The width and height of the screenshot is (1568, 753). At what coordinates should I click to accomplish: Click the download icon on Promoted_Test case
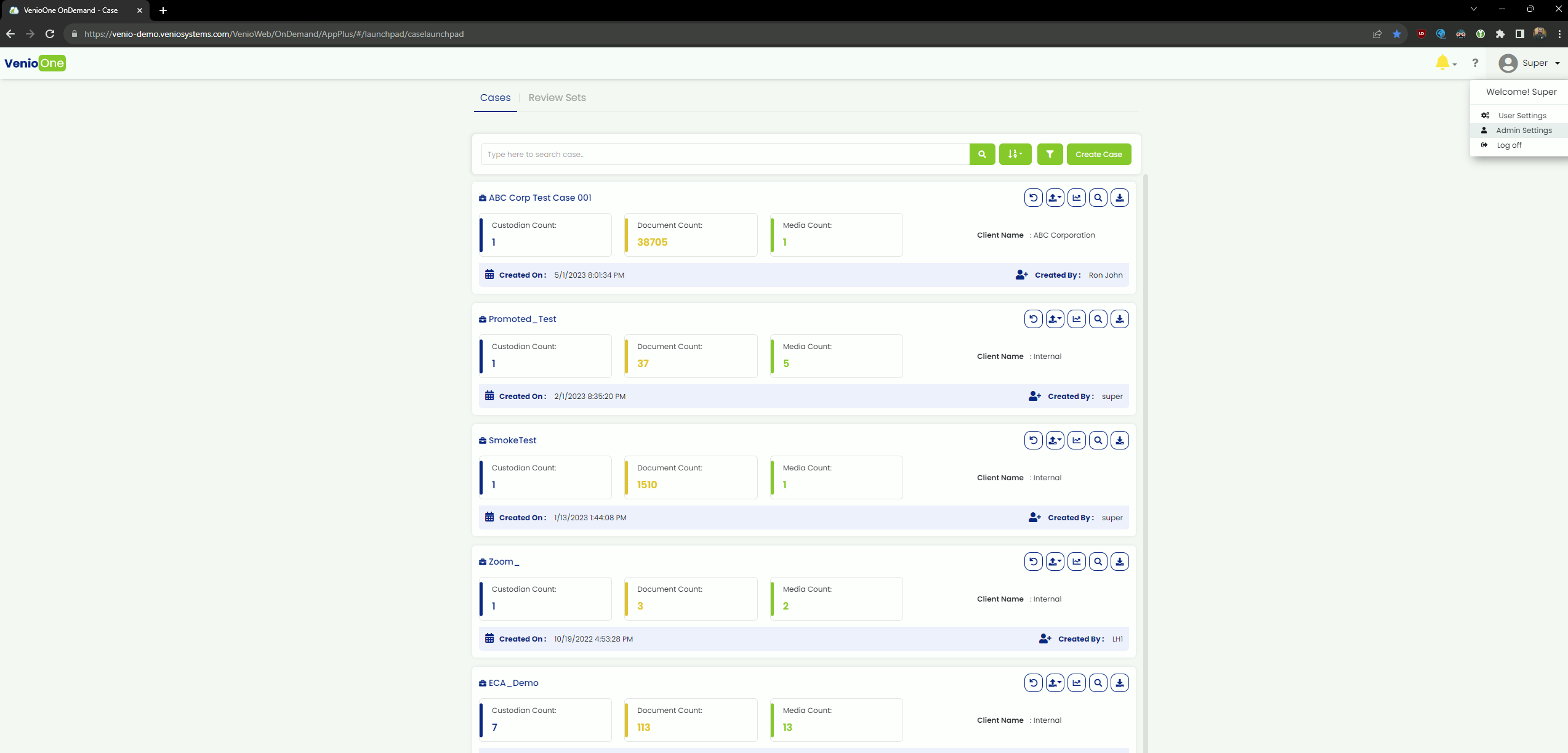pyautogui.click(x=1119, y=319)
